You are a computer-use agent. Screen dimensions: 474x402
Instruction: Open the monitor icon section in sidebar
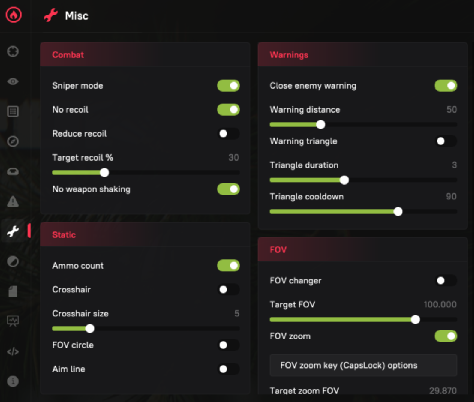coord(13,321)
